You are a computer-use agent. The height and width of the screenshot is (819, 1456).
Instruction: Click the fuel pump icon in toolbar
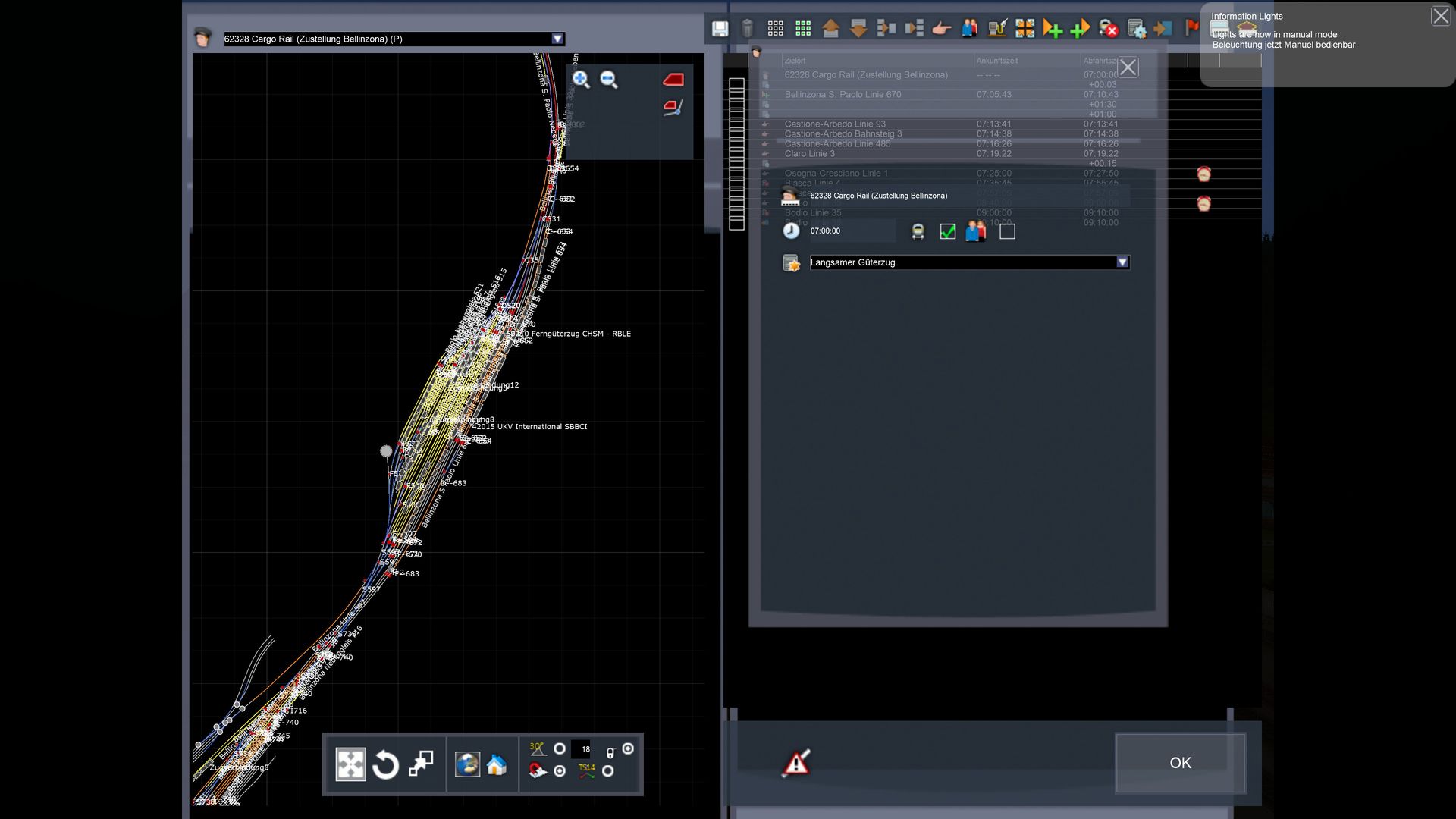coord(996,29)
